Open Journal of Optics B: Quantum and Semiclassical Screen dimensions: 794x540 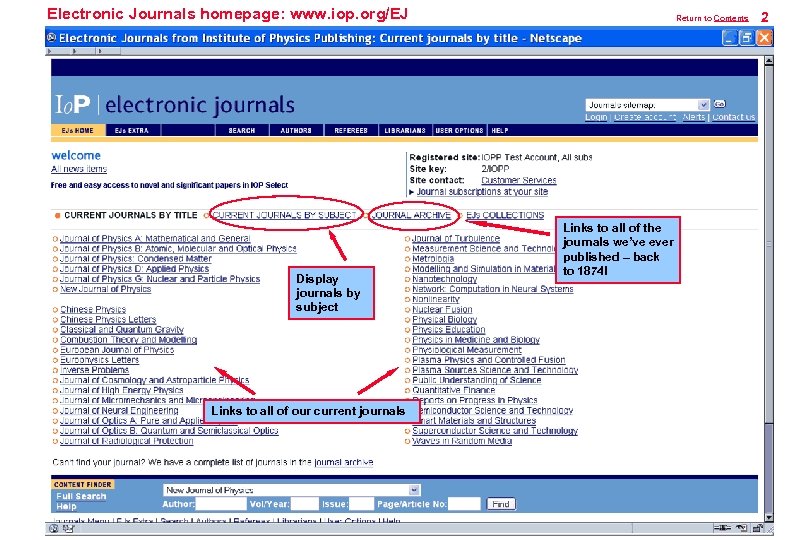[x=169, y=431]
